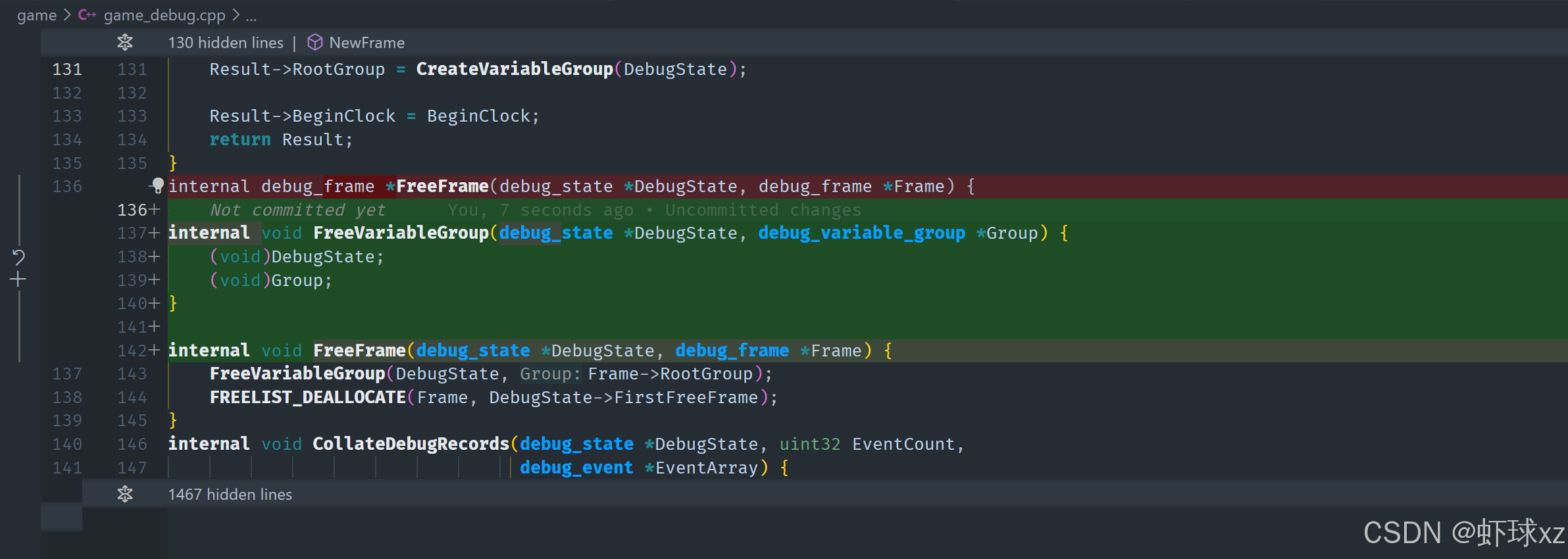Viewport: 1568px width, 559px height.
Task: Click '1467 hidden lines' text
Action: pos(230,494)
